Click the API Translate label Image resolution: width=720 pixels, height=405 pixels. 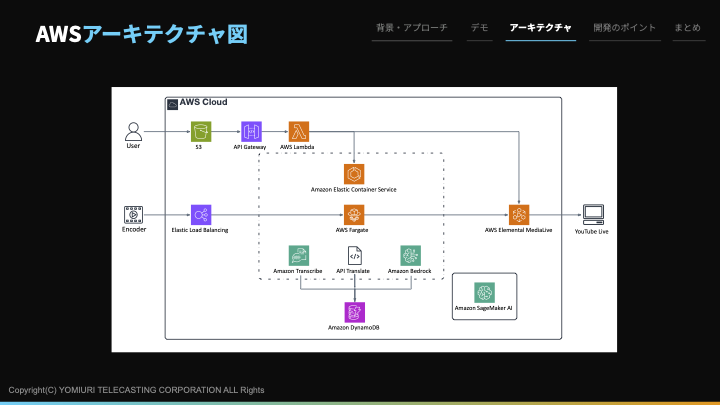coord(353,271)
